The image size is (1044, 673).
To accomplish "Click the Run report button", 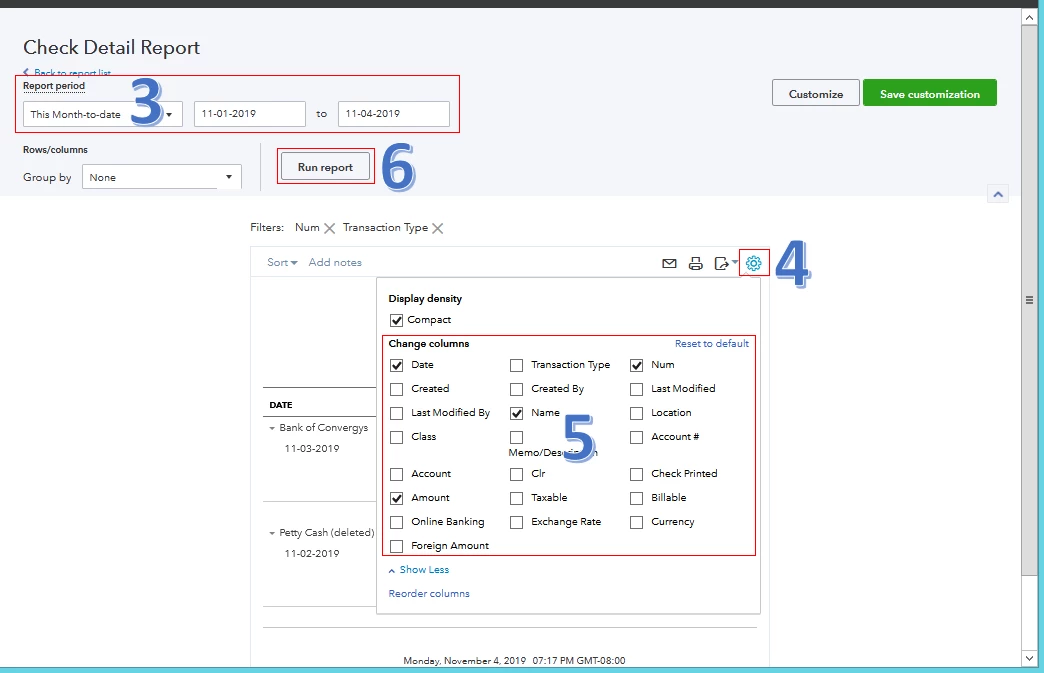I will click(x=325, y=167).
